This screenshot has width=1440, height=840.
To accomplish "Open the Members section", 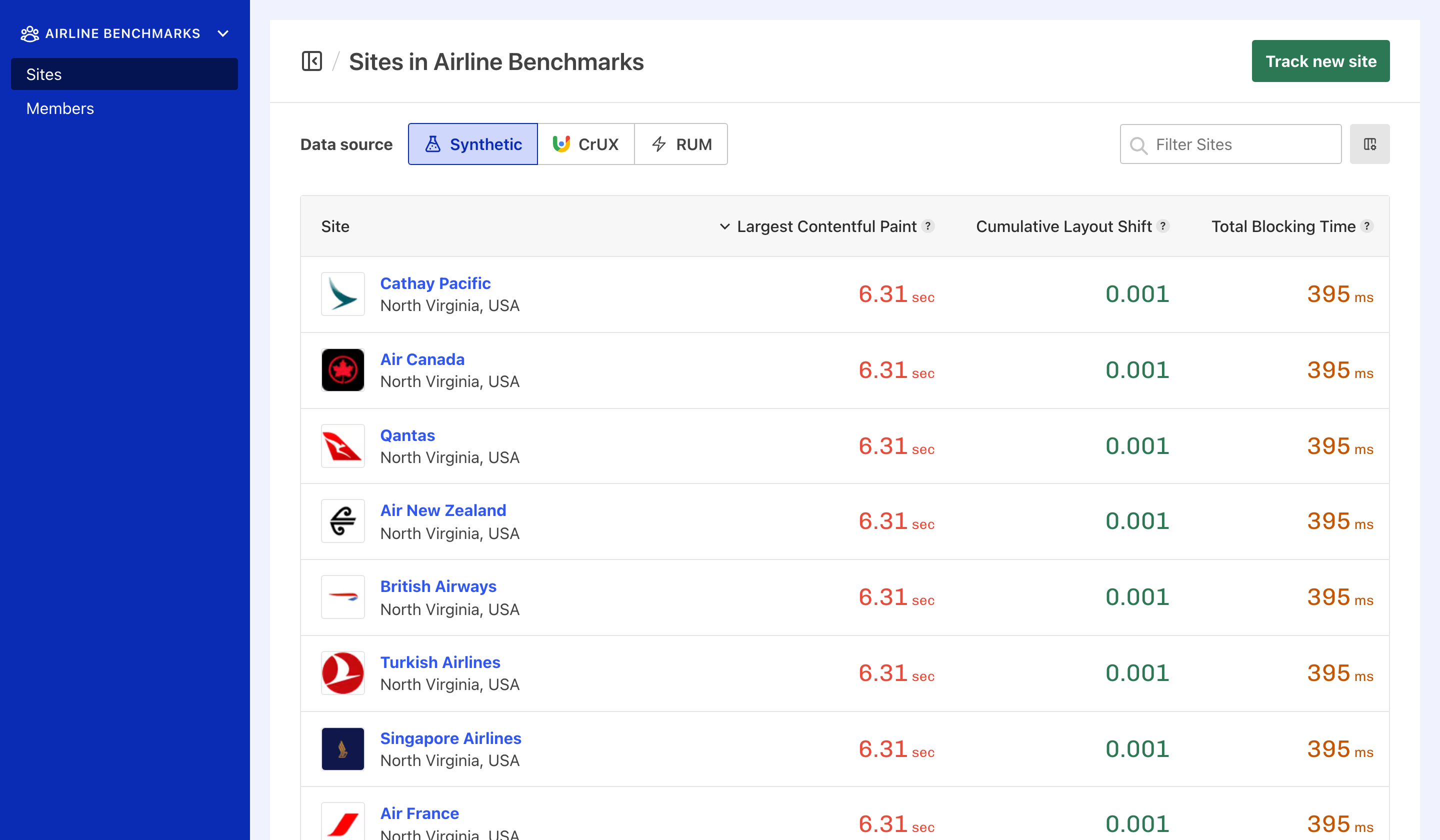I will [x=60, y=108].
